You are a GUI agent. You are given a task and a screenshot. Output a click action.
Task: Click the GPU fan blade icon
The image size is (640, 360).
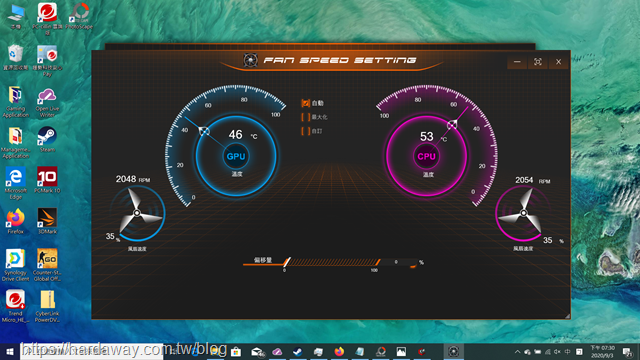tap(137, 213)
